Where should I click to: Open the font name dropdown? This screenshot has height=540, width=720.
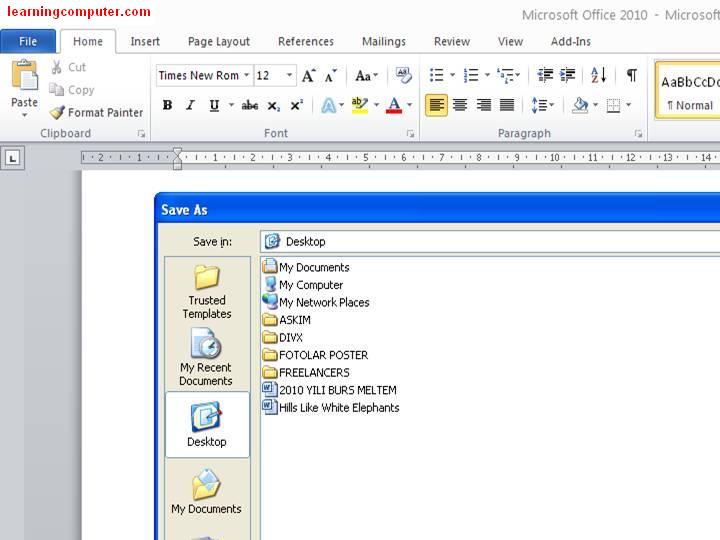tap(247, 75)
